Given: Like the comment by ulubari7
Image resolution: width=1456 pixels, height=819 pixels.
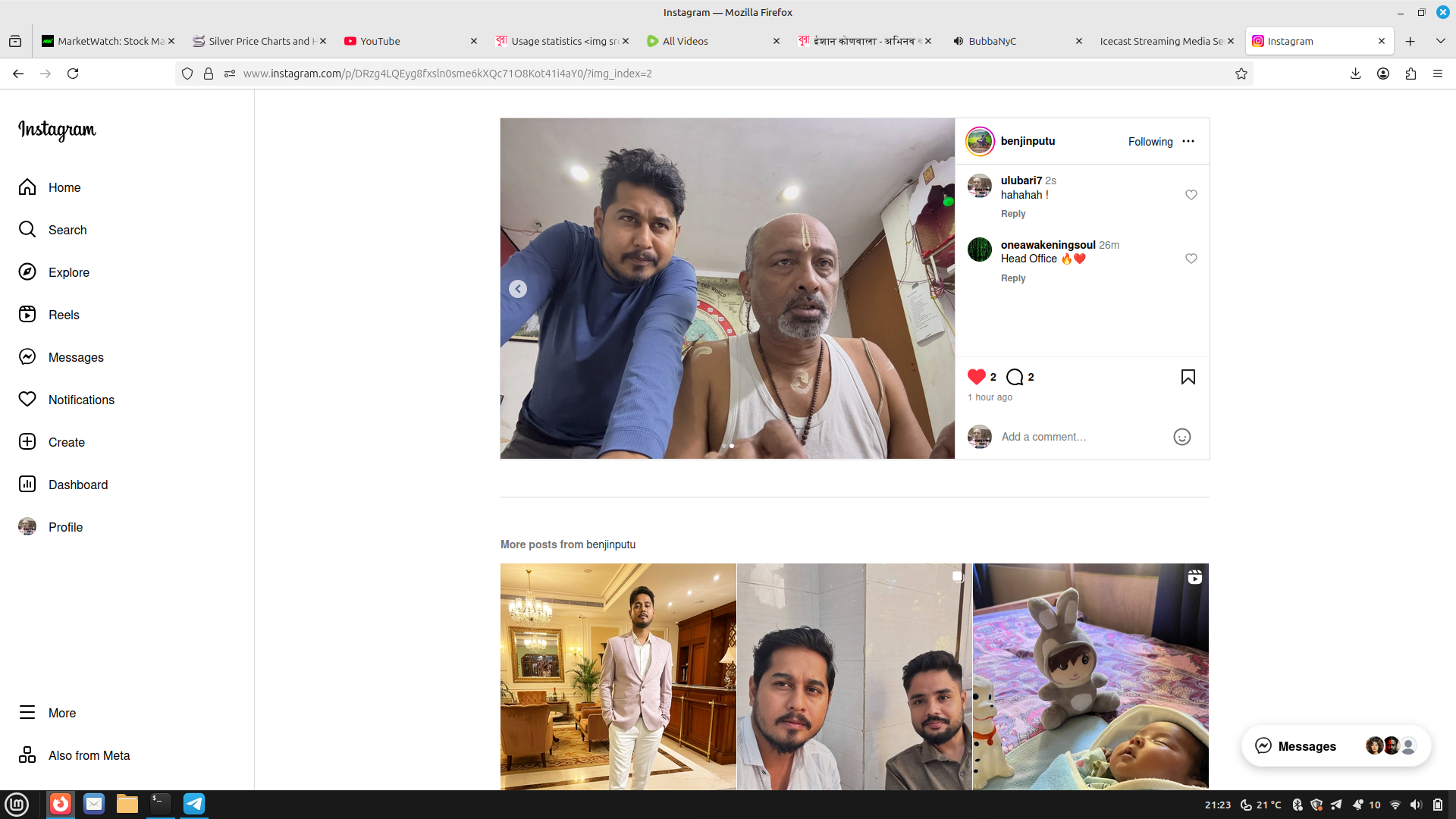Looking at the screenshot, I should 1191,195.
